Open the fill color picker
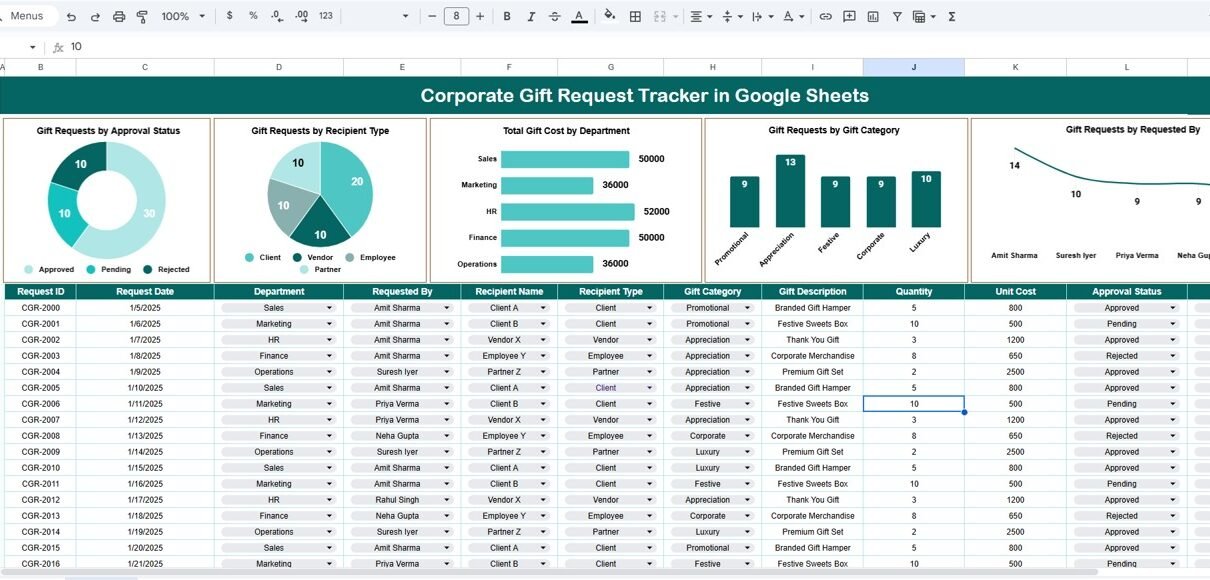 610,17
